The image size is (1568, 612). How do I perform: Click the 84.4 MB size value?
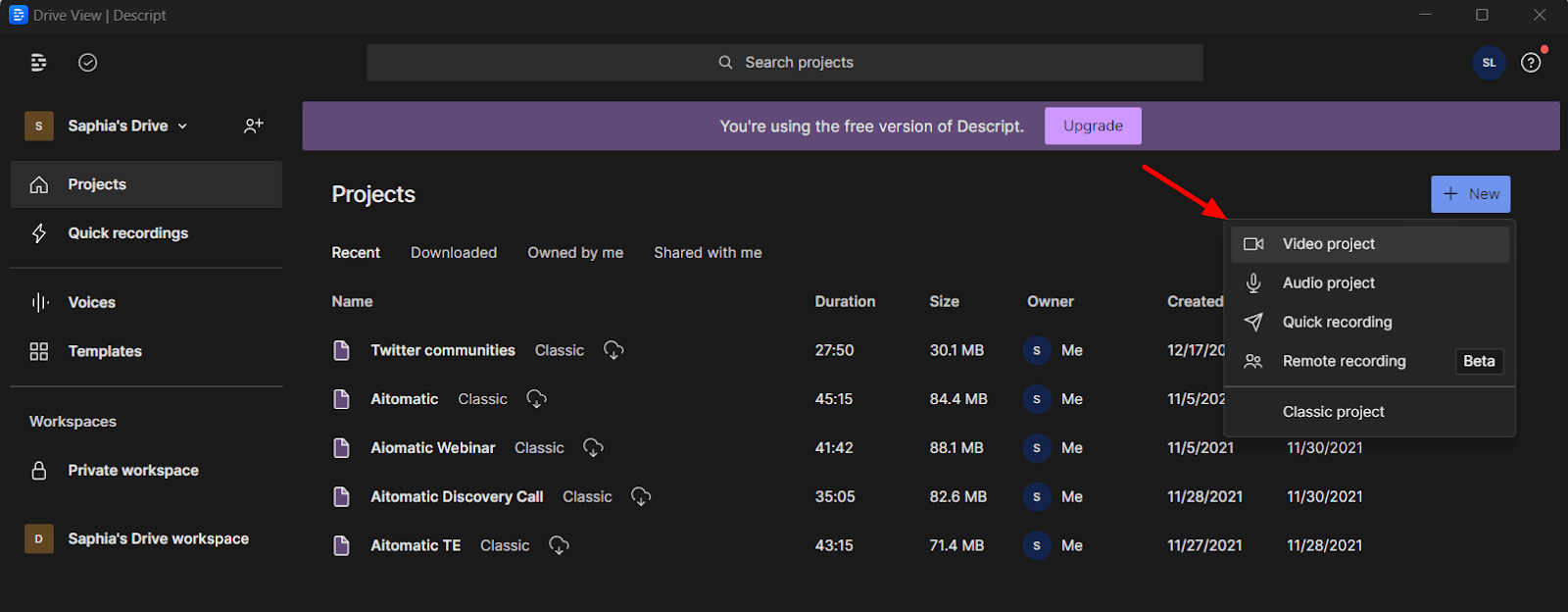(958, 399)
